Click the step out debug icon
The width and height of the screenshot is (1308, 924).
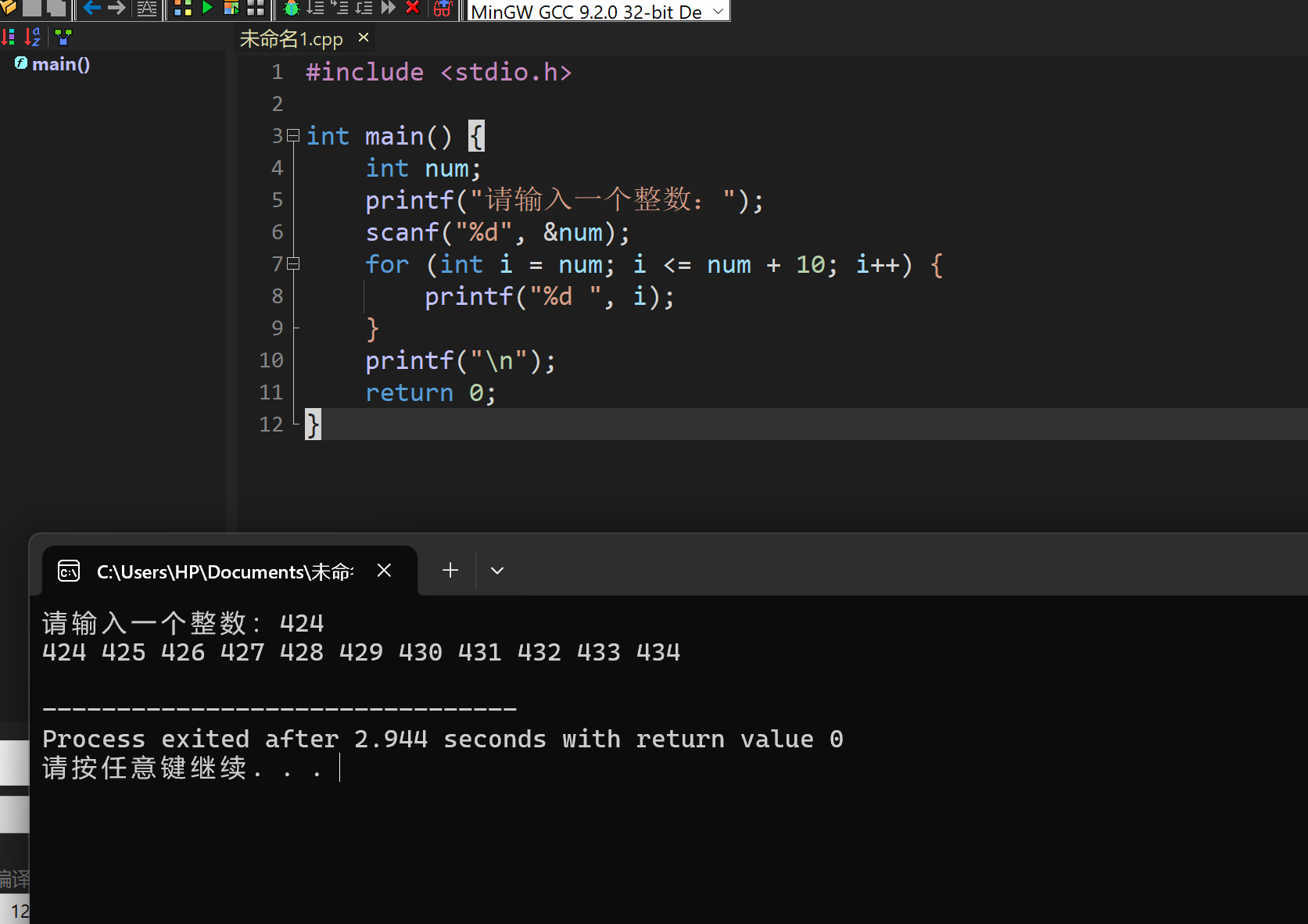click(x=364, y=8)
